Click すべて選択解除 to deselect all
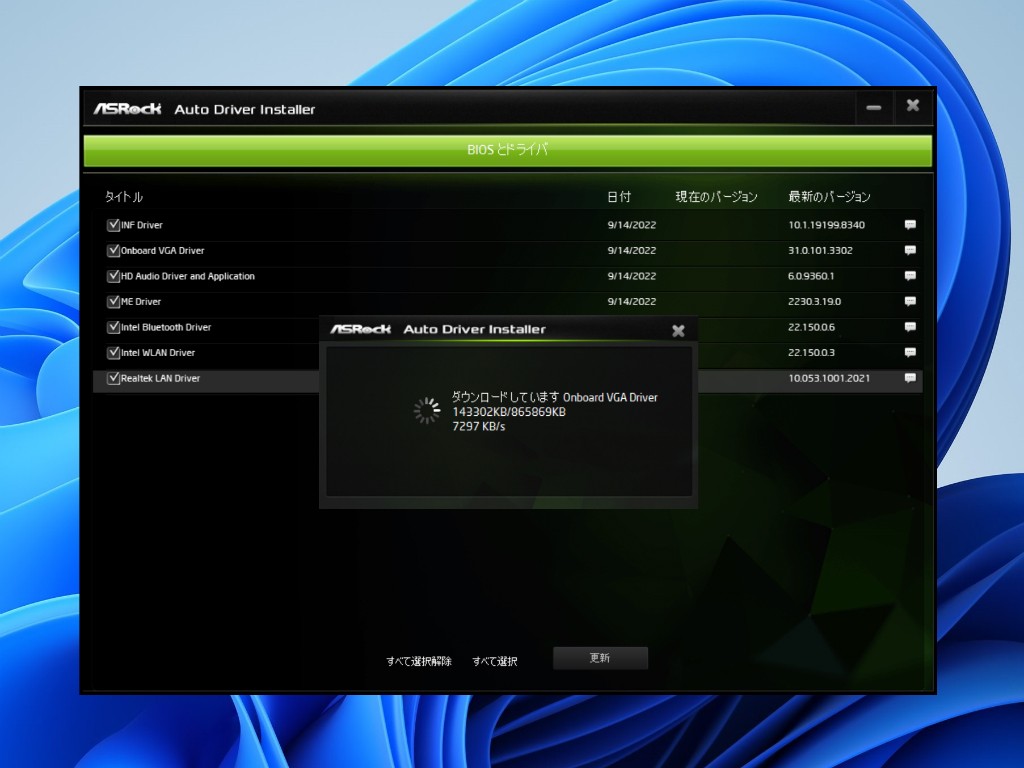 419,661
